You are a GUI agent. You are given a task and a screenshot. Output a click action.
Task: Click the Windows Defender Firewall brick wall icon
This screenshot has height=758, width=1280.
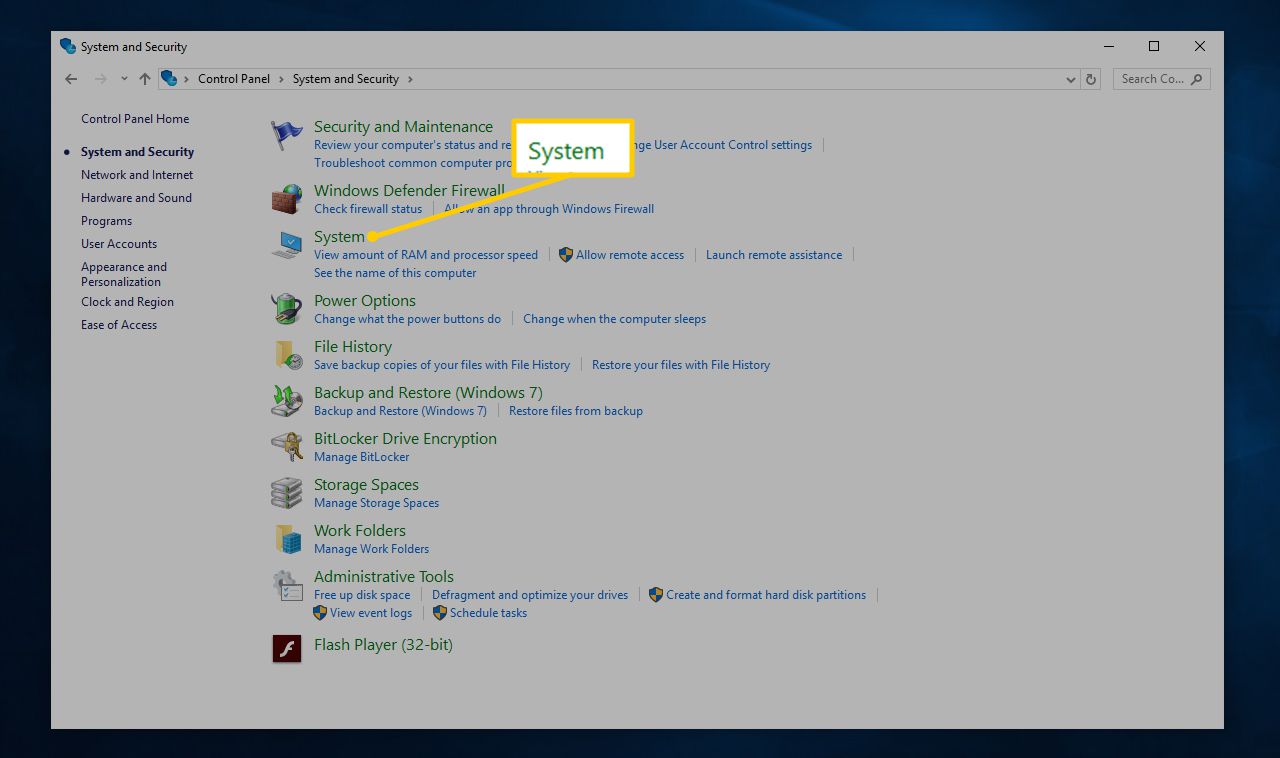click(x=287, y=199)
